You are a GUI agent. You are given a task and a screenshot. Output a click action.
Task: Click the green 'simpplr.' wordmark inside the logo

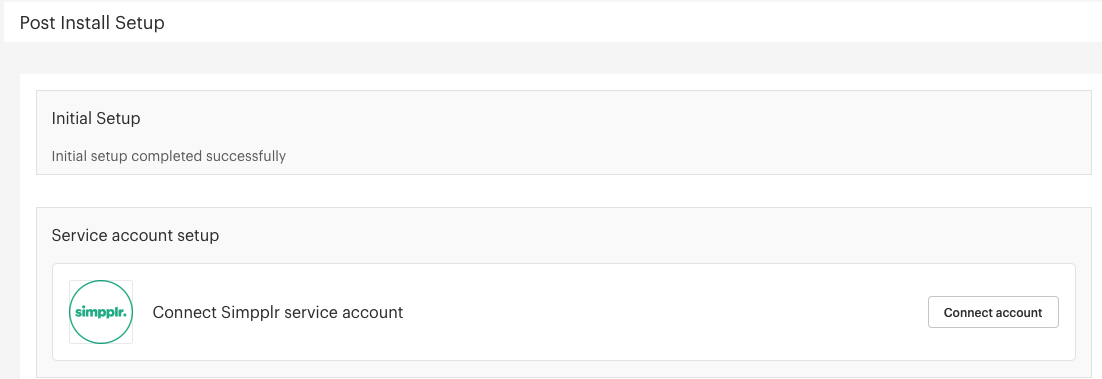coord(101,313)
